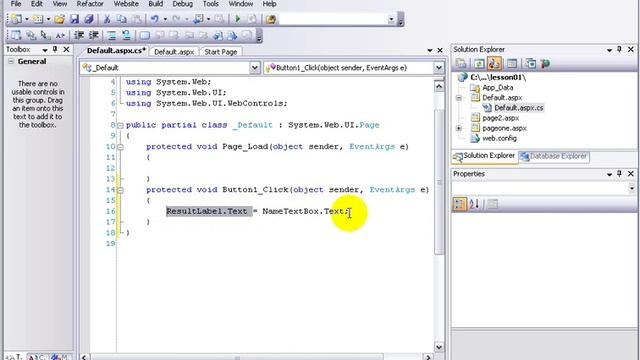Open the Debug menu
Viewport: 640px width, 360px height.
tap(182, 4)
